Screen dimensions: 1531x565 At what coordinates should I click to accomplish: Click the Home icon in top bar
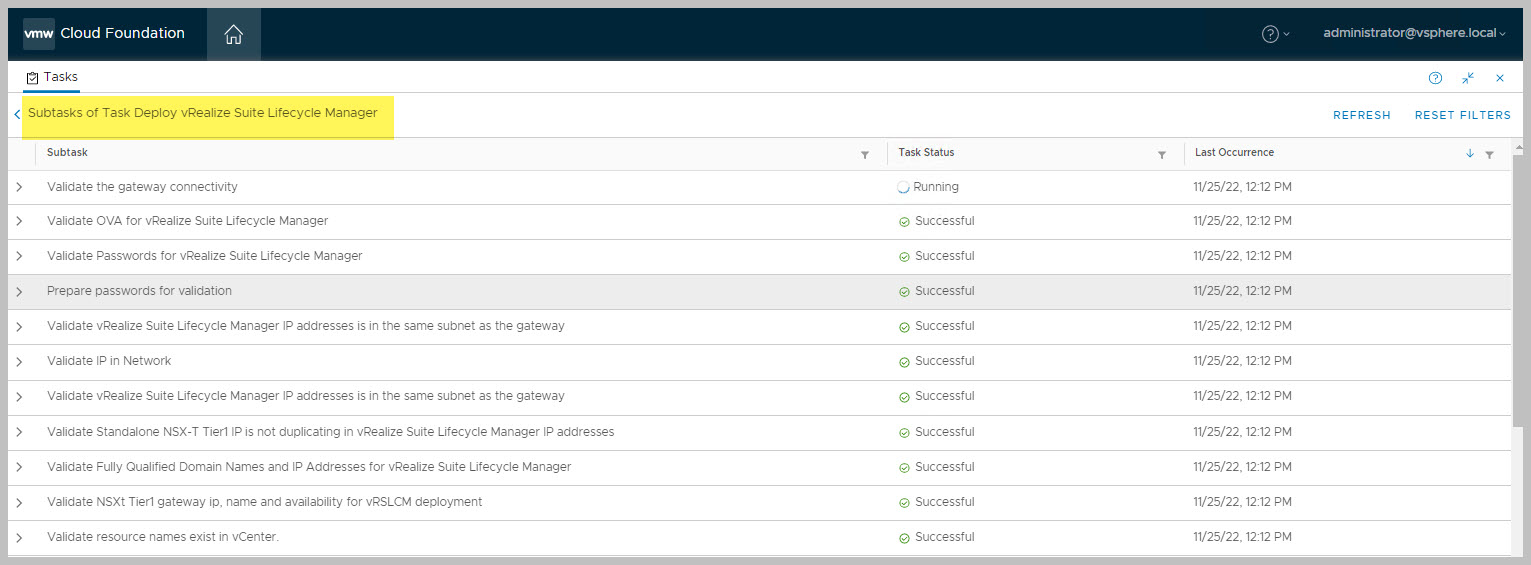click(x=233, y=34)
